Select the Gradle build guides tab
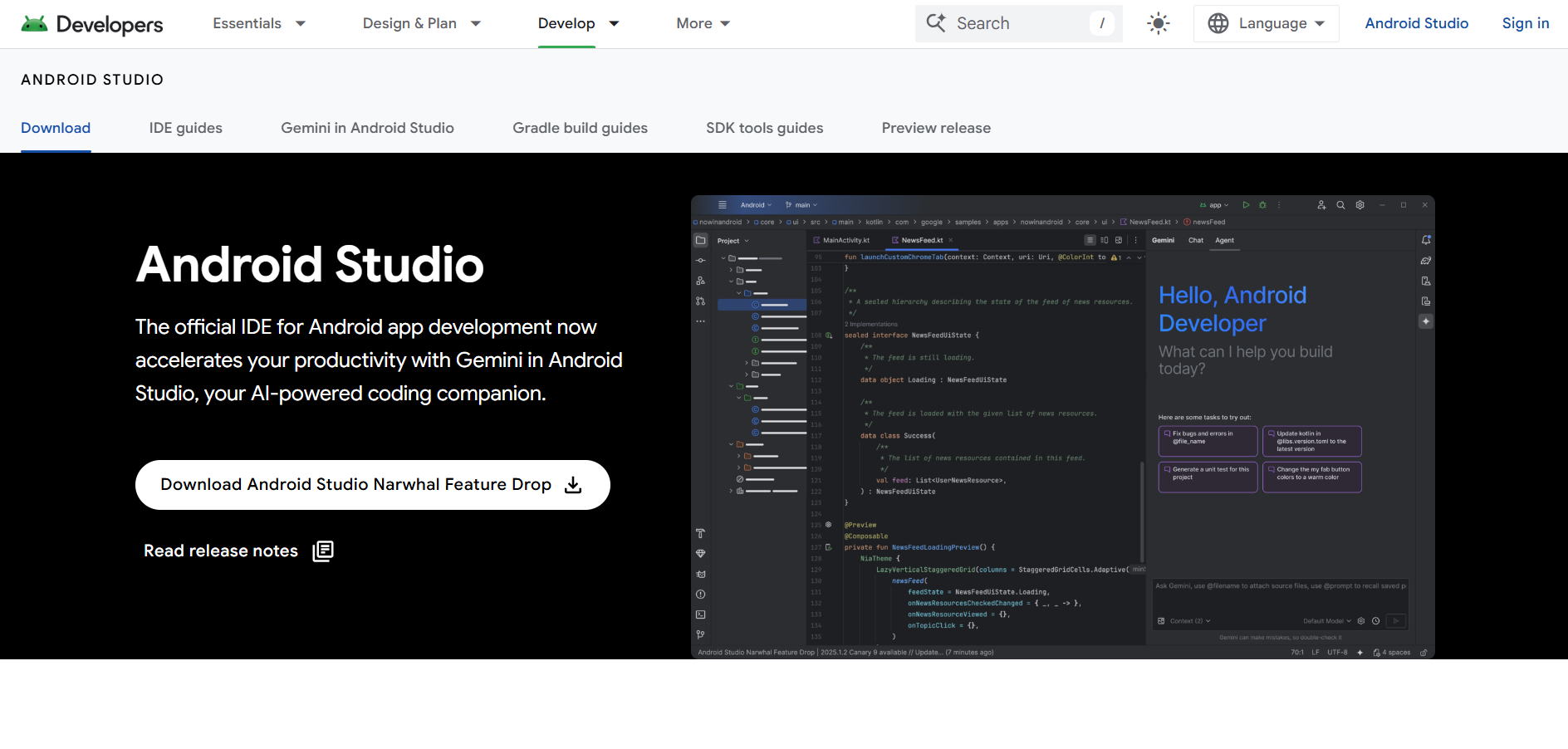Screen dimensions: 1568x749 tap(579, 128)
